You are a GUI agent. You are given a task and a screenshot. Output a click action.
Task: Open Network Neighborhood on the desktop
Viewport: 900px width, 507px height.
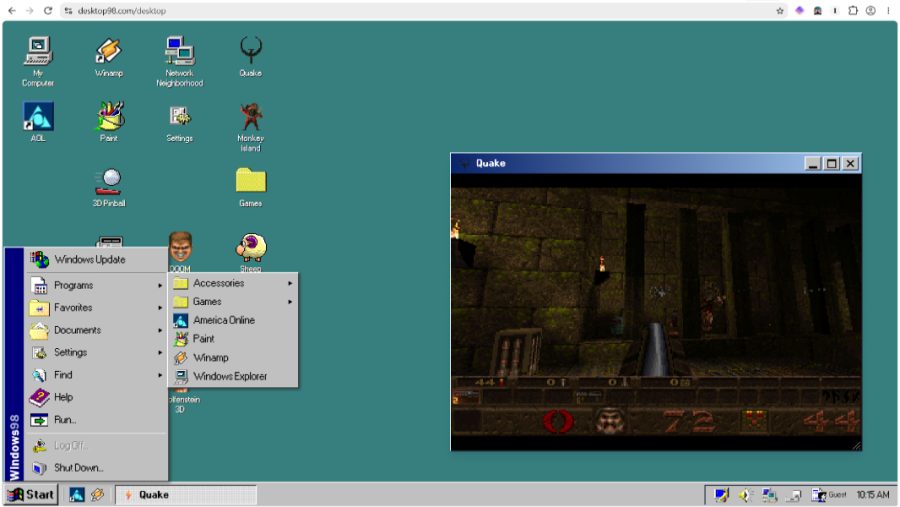pos(179,61)
